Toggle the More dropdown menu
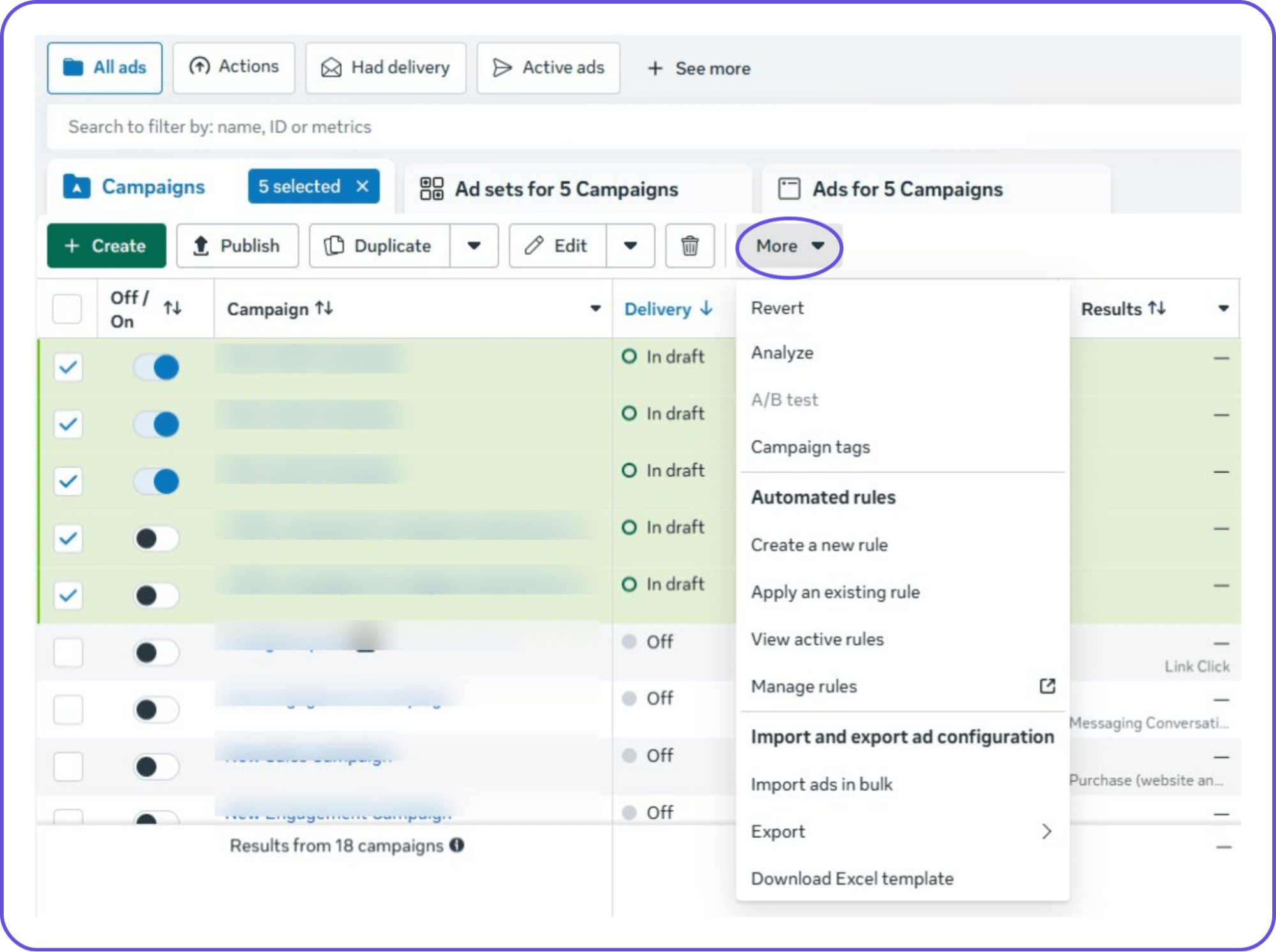1276x952 pixels. click(x=790, y=246)
